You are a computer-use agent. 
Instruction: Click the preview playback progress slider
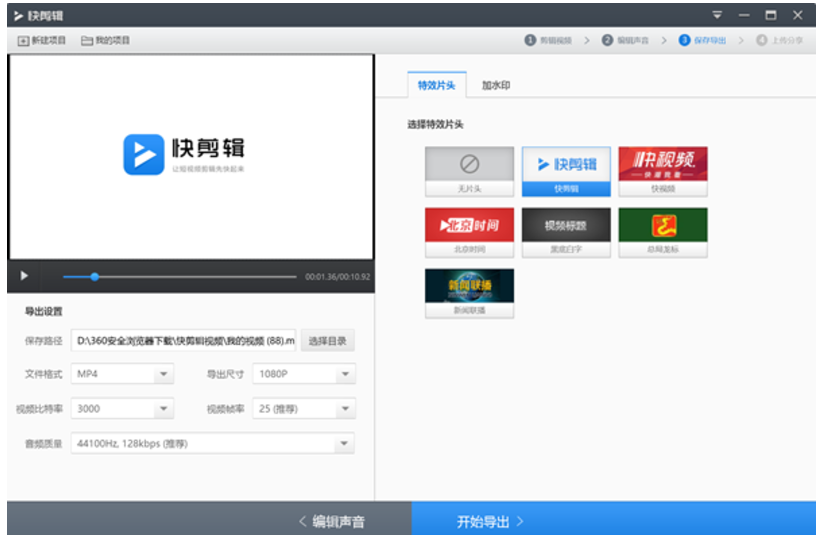point(179,277)
